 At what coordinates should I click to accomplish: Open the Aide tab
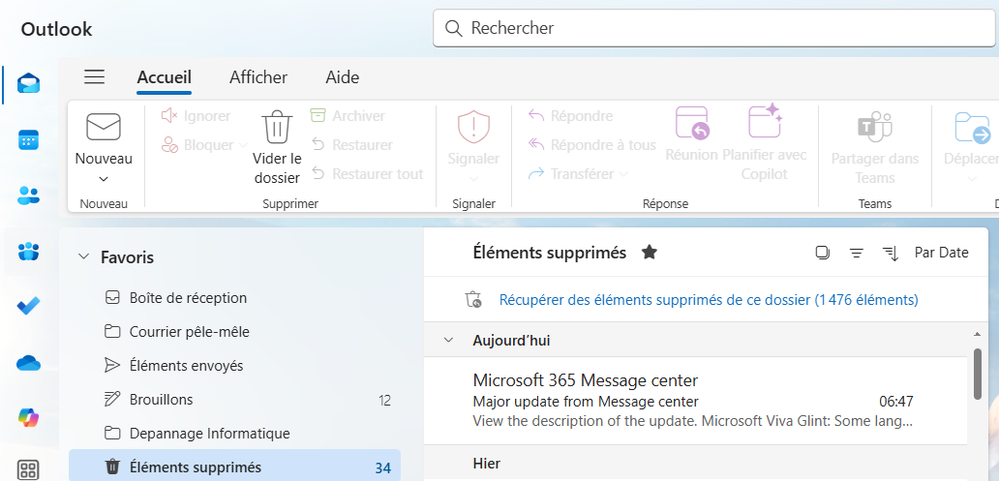tap(342, 77)
